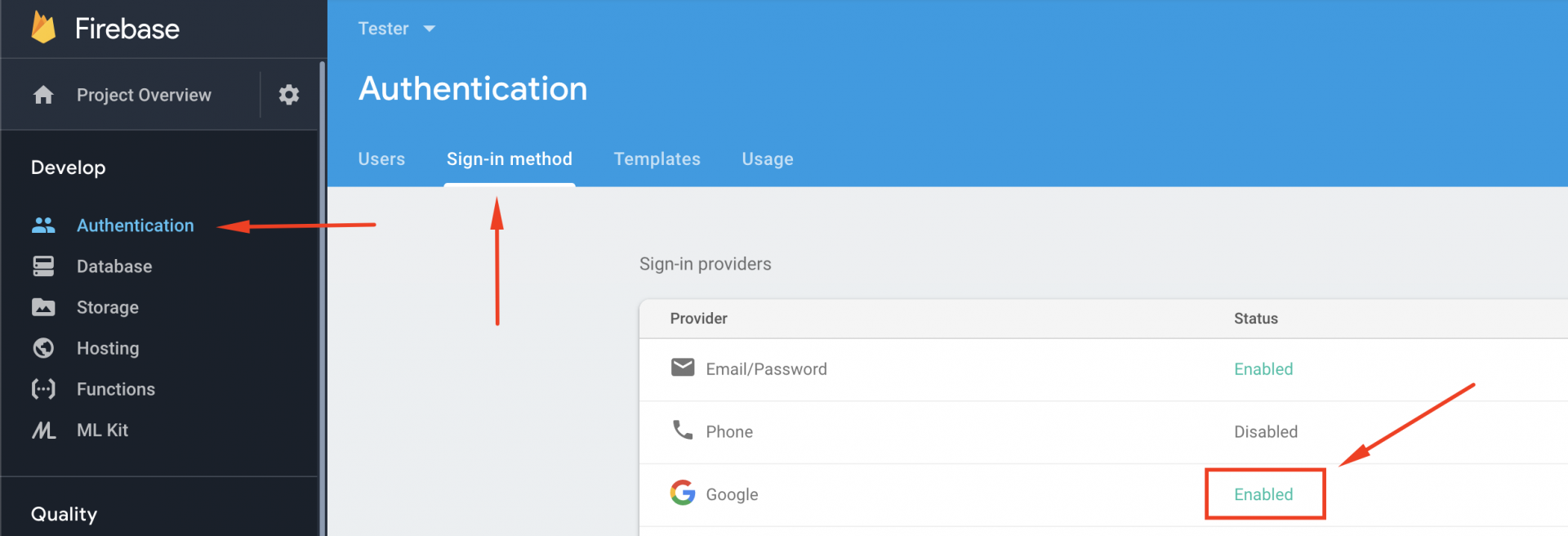
Task: Expand the Tester project dropdown
Action: coord(397,29)
